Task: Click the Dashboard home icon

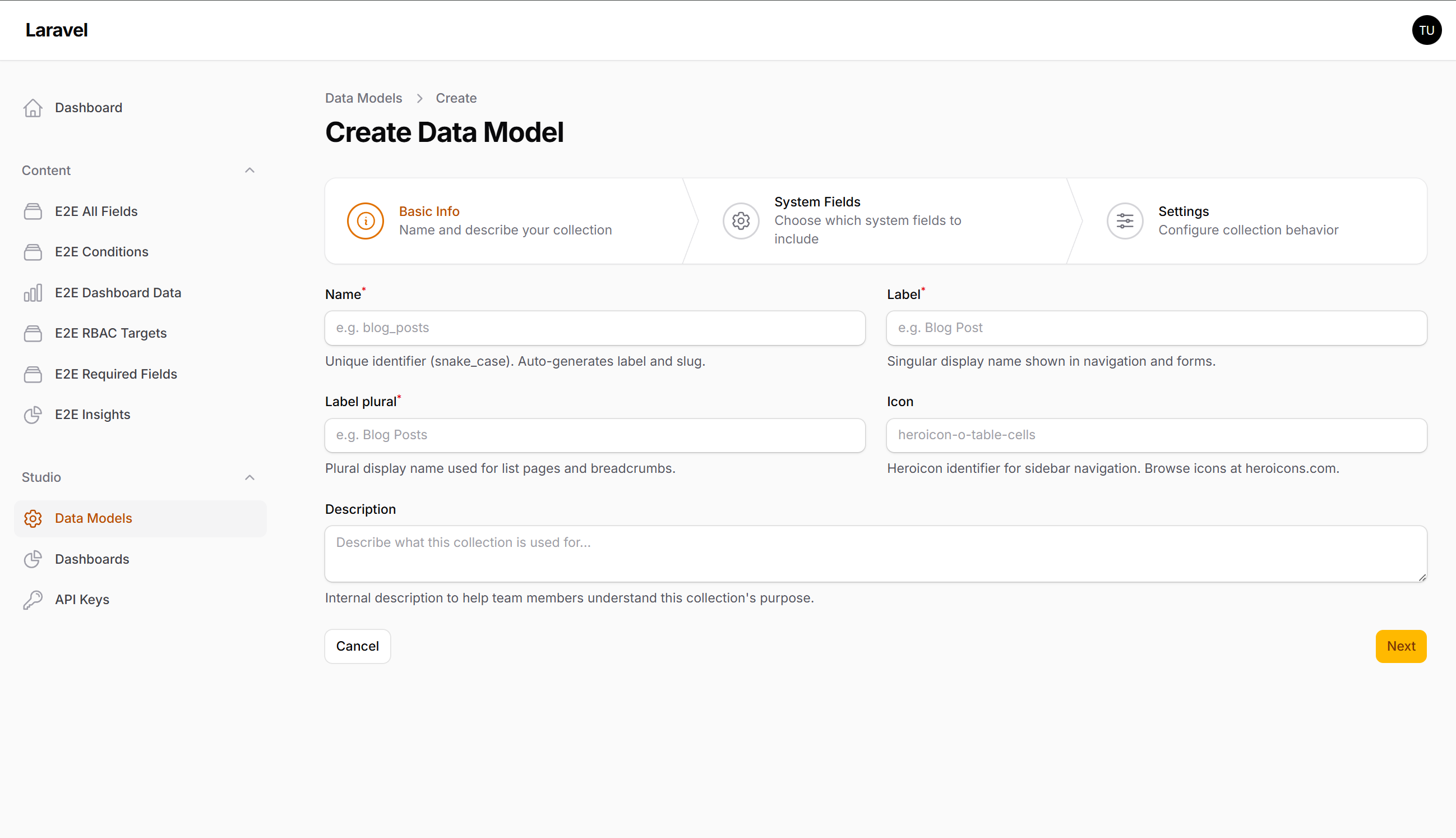Action: pyautogui.click(x=33, y=108)
